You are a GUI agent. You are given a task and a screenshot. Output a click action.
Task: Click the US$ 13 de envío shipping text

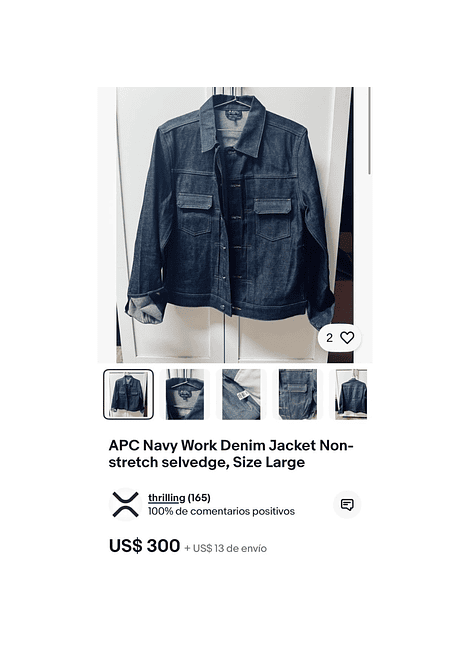[226, 548]
